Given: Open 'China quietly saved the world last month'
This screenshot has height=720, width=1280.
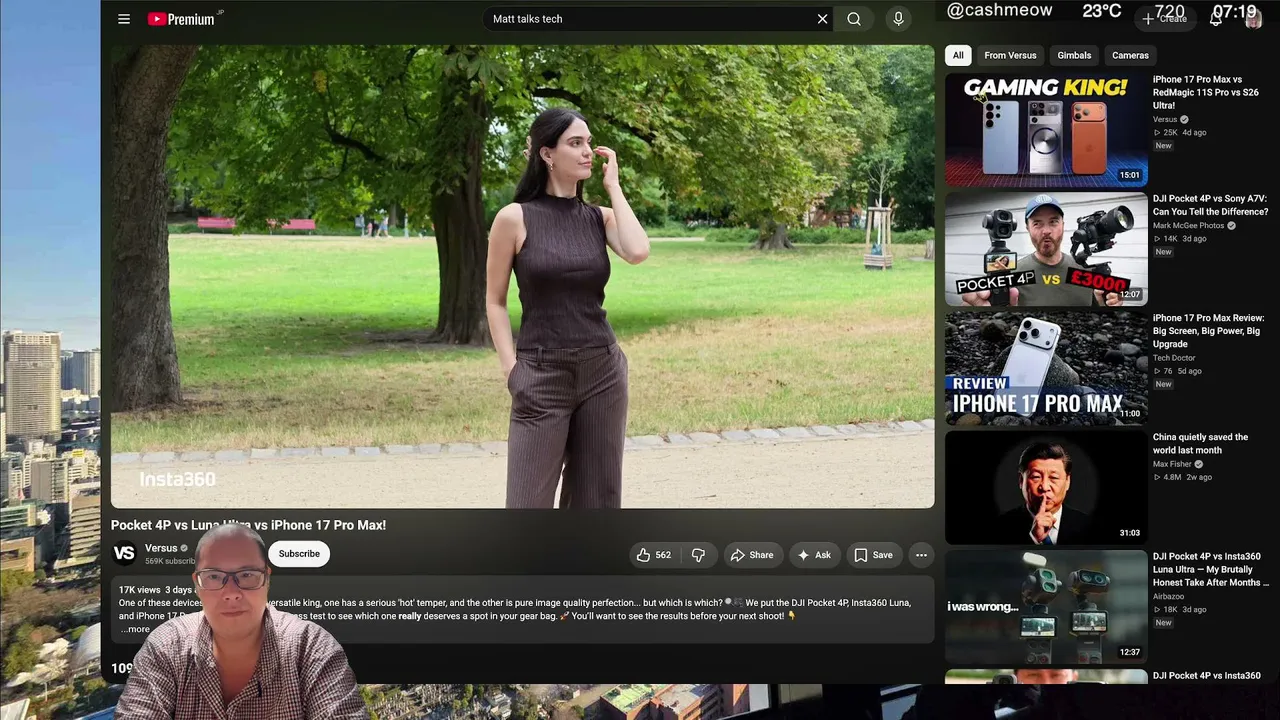Looking at the screenshot, I should click(1200, 443).
